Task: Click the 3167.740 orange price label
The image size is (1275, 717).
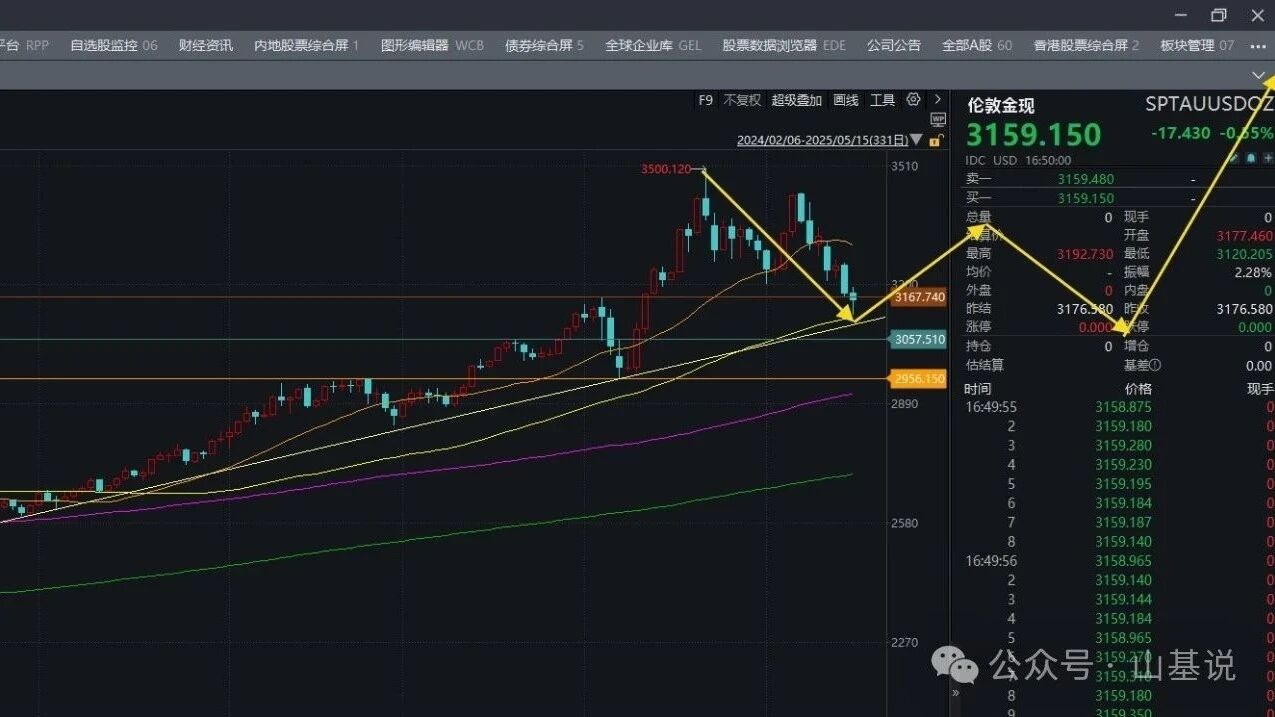Action: pyautogui.click(x=918, y=297)
